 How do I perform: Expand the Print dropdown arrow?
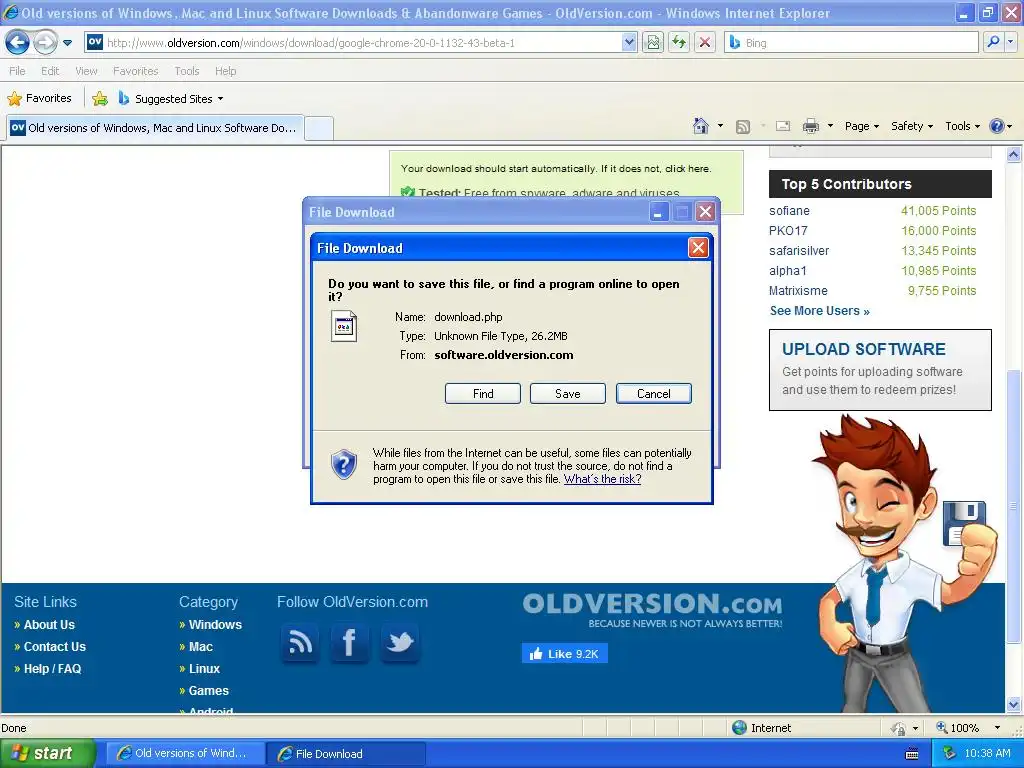point(830,126)
